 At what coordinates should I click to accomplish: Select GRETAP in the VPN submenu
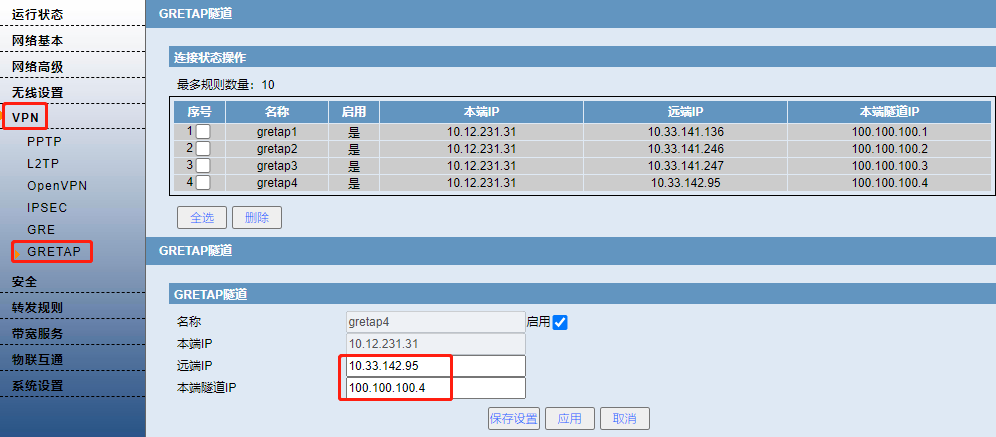click(54, 251)
